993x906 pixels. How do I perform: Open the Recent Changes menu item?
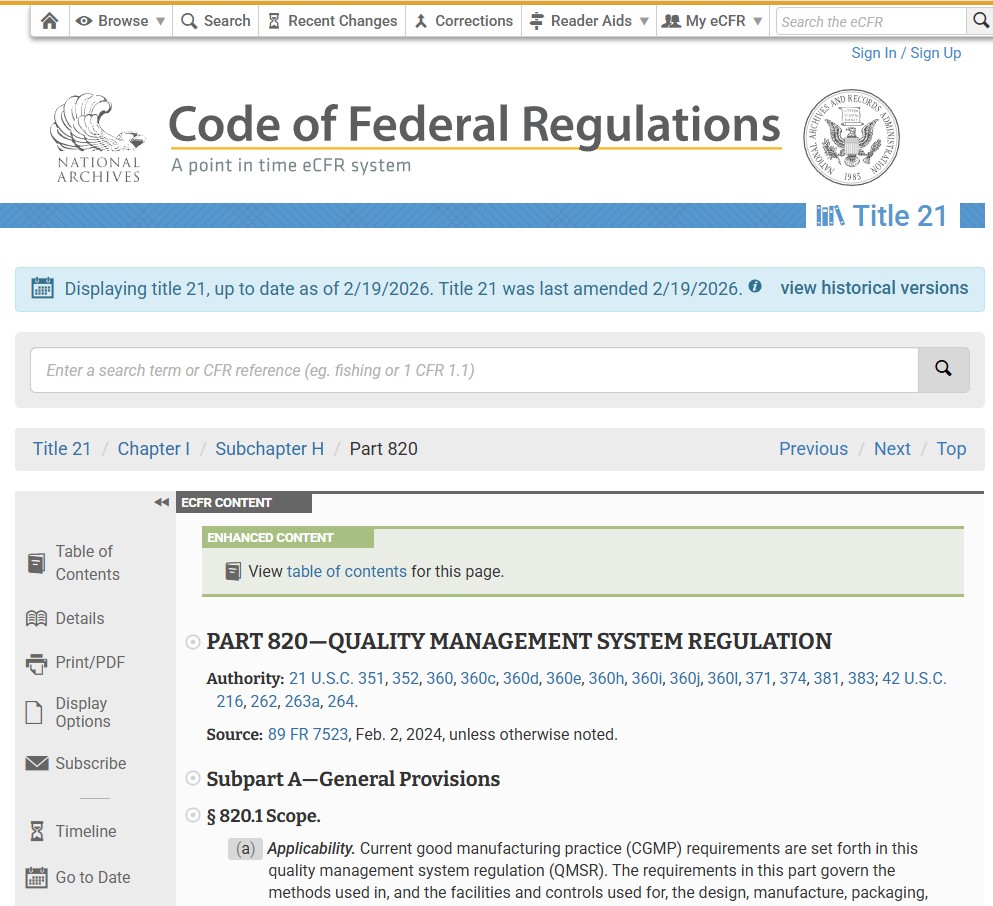point(332,21)
